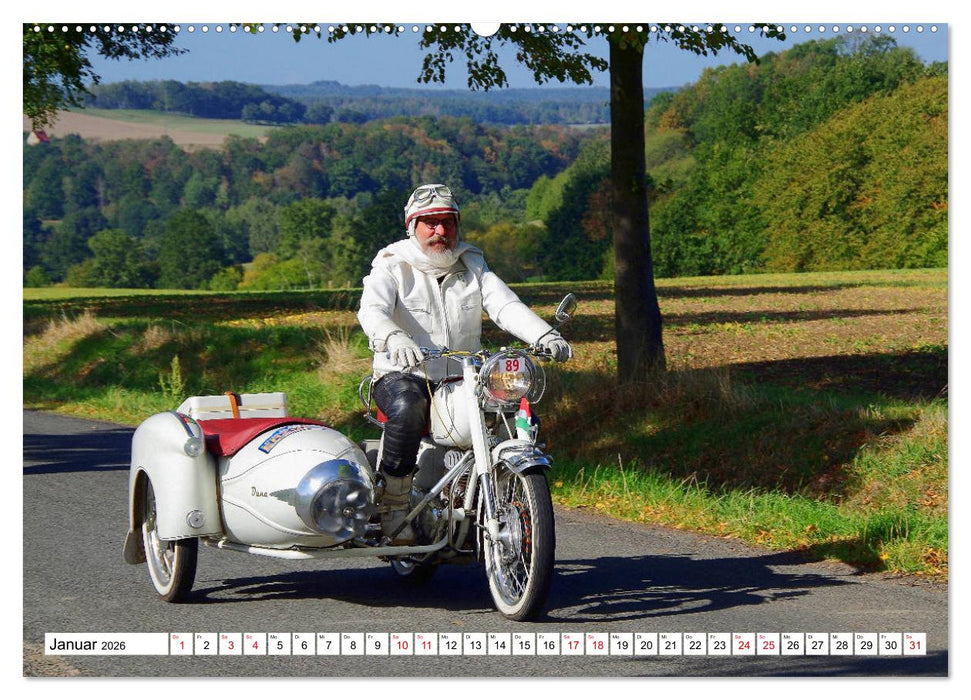
Task: Click the number 89 start plate
Action: tap(512, 365)
